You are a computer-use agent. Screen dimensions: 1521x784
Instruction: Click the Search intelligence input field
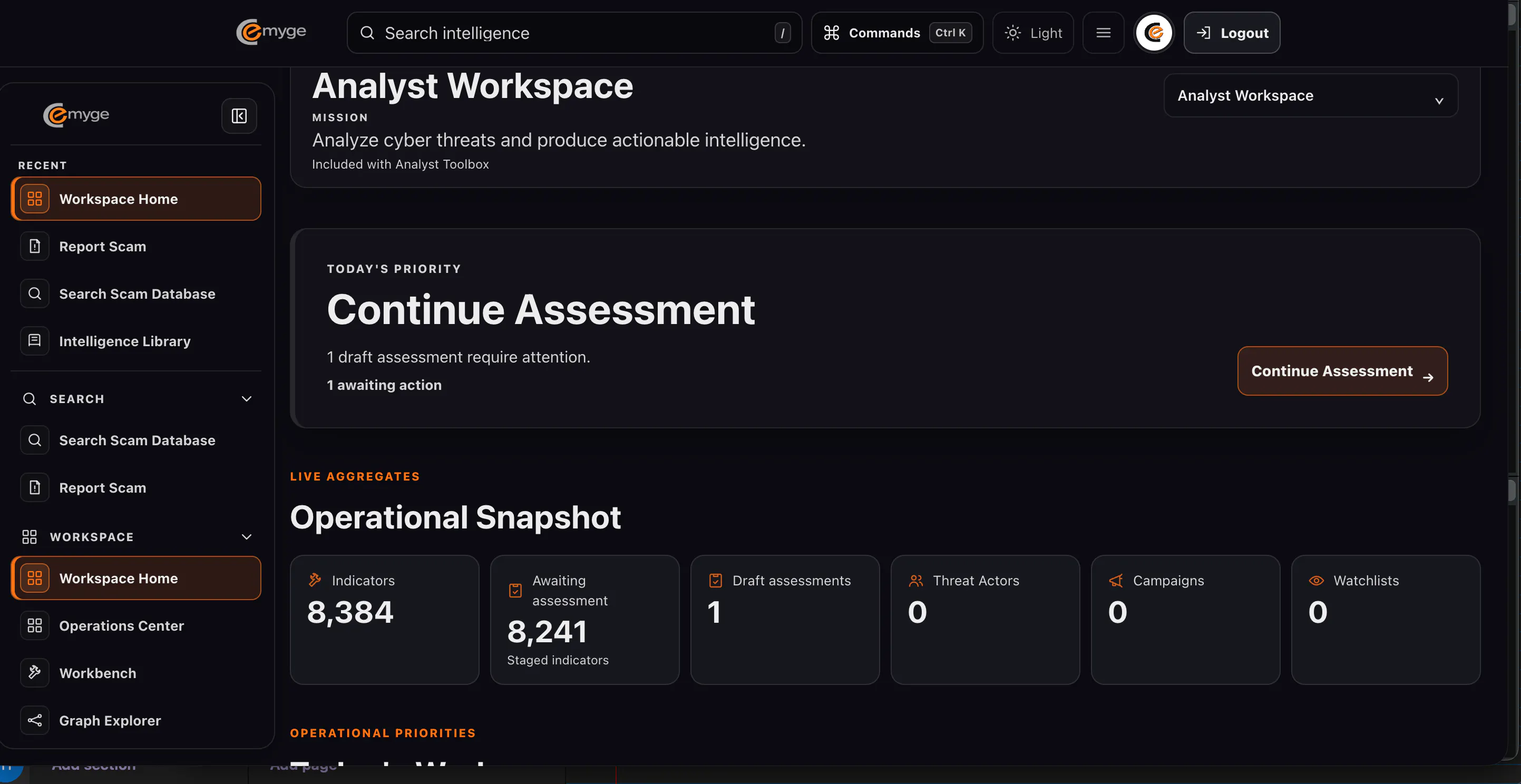click(574, 33)
